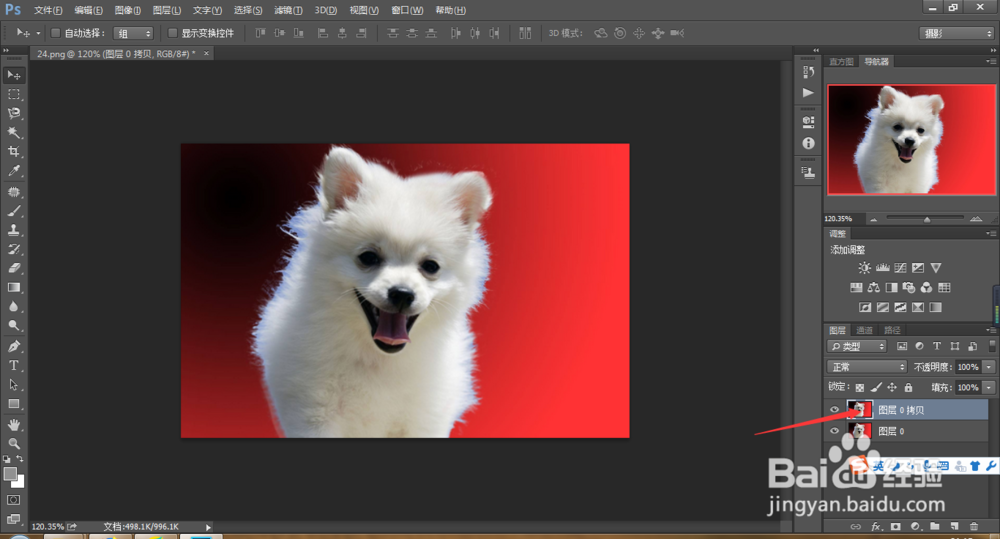Open the 组 auto-select dropdown
This screenshot has width=1000, height=539.
tap(133, 33)
